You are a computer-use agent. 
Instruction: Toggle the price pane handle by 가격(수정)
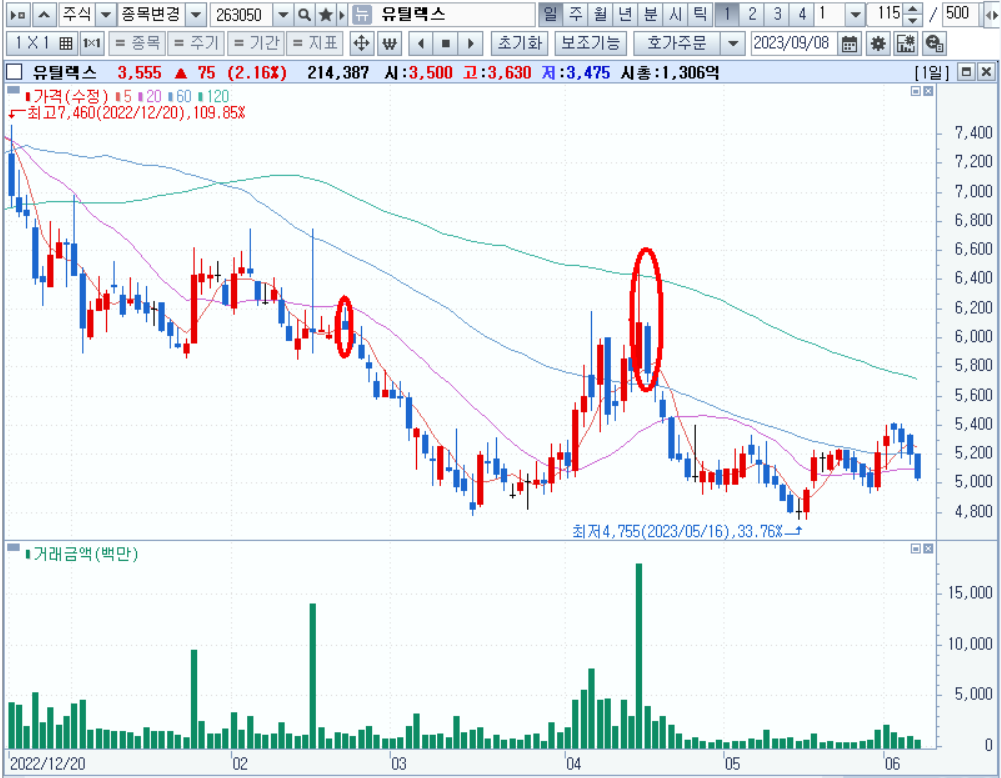[x=13, y=91]
